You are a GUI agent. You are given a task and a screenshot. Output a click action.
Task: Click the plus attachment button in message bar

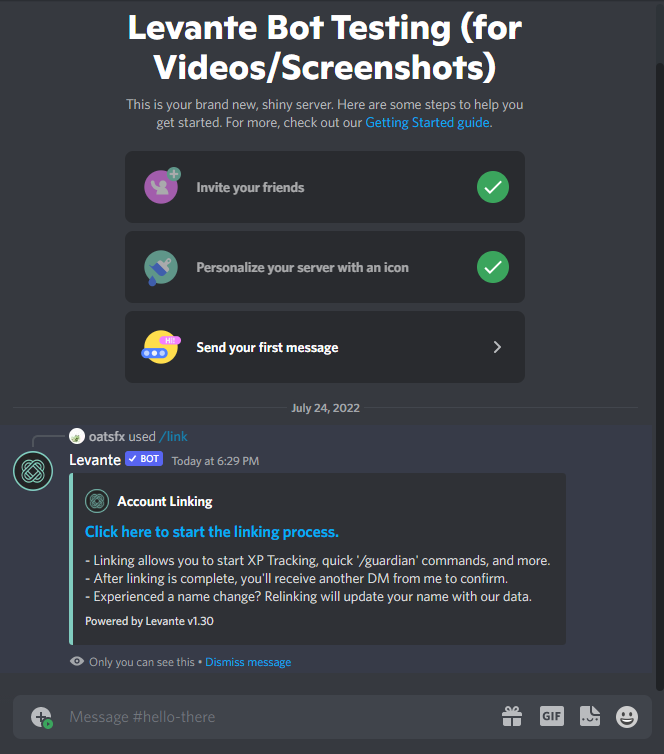tap(41, 717)
